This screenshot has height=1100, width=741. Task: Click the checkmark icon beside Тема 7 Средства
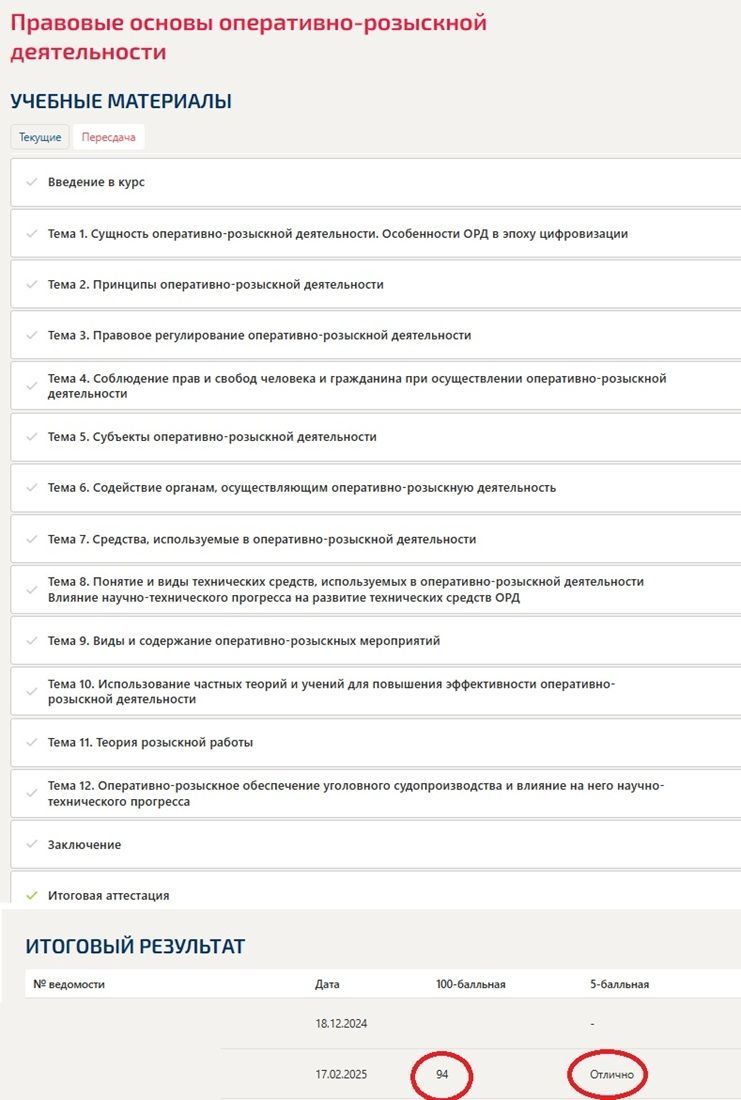click(32, 539)
